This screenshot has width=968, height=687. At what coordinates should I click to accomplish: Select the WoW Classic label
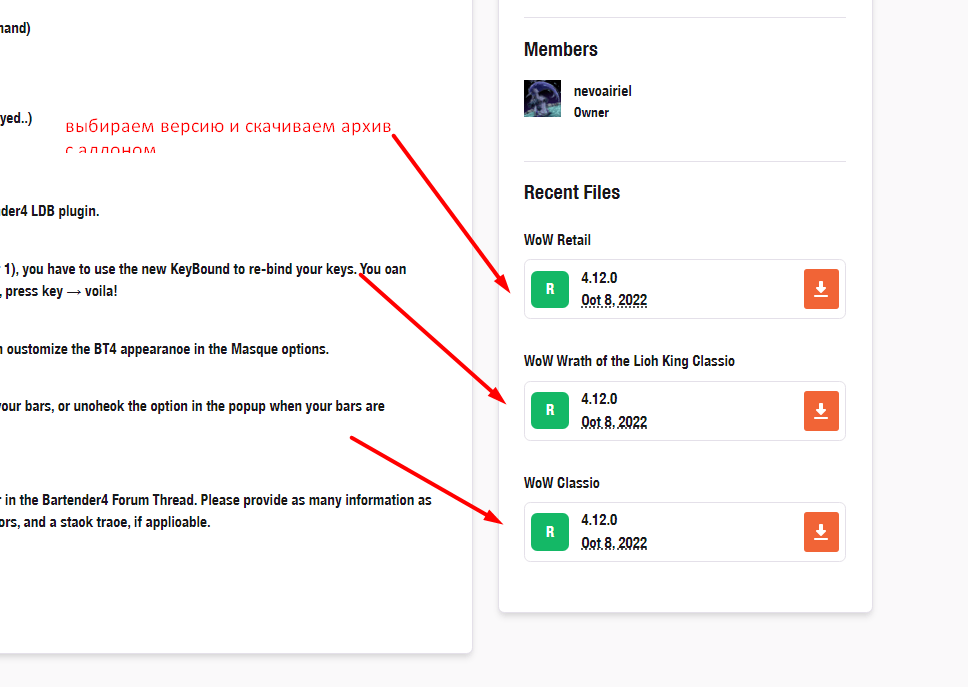pyautogui.click(x=562, y=483)
